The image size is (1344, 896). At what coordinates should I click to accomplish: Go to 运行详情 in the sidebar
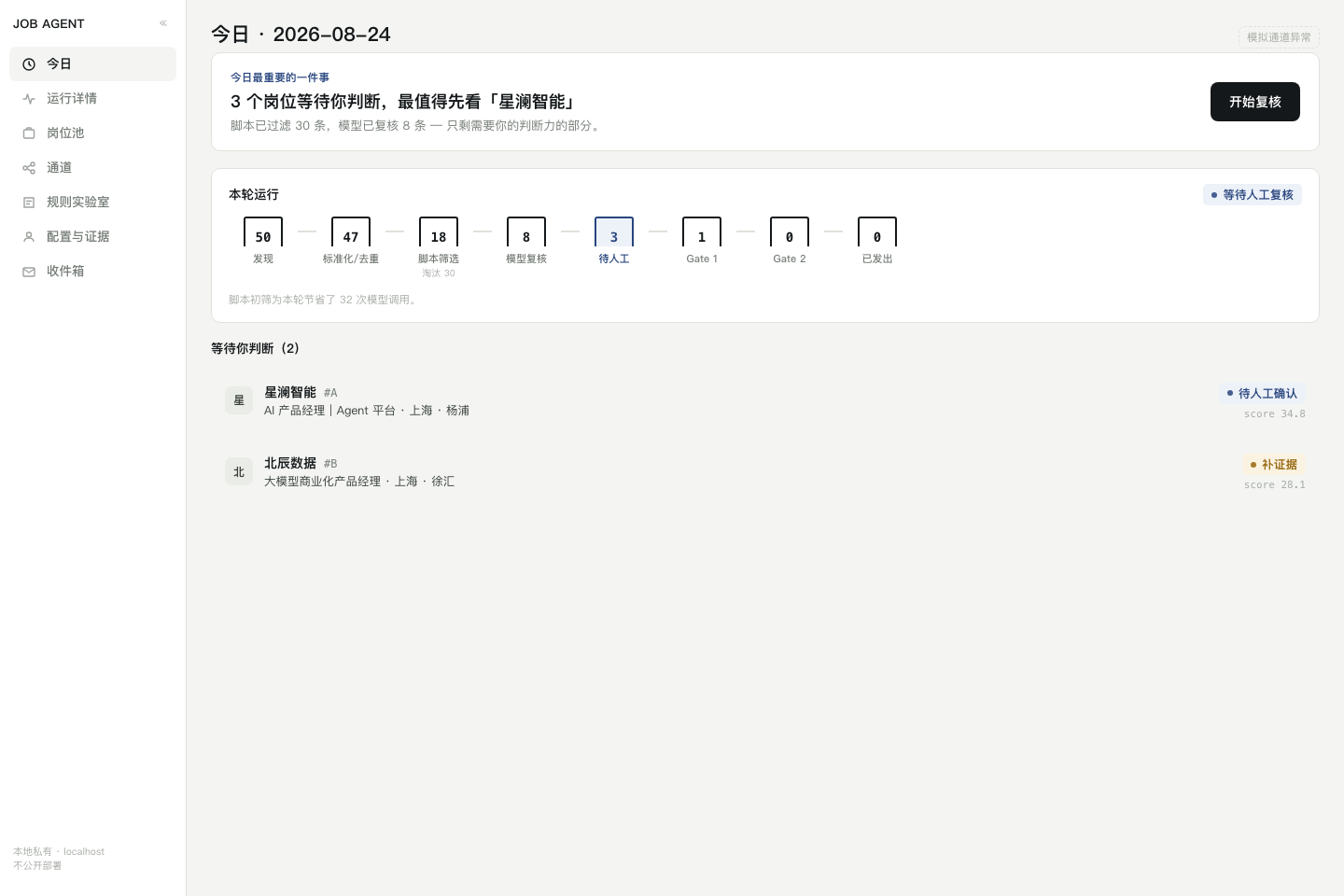click(x=92, y=98)
